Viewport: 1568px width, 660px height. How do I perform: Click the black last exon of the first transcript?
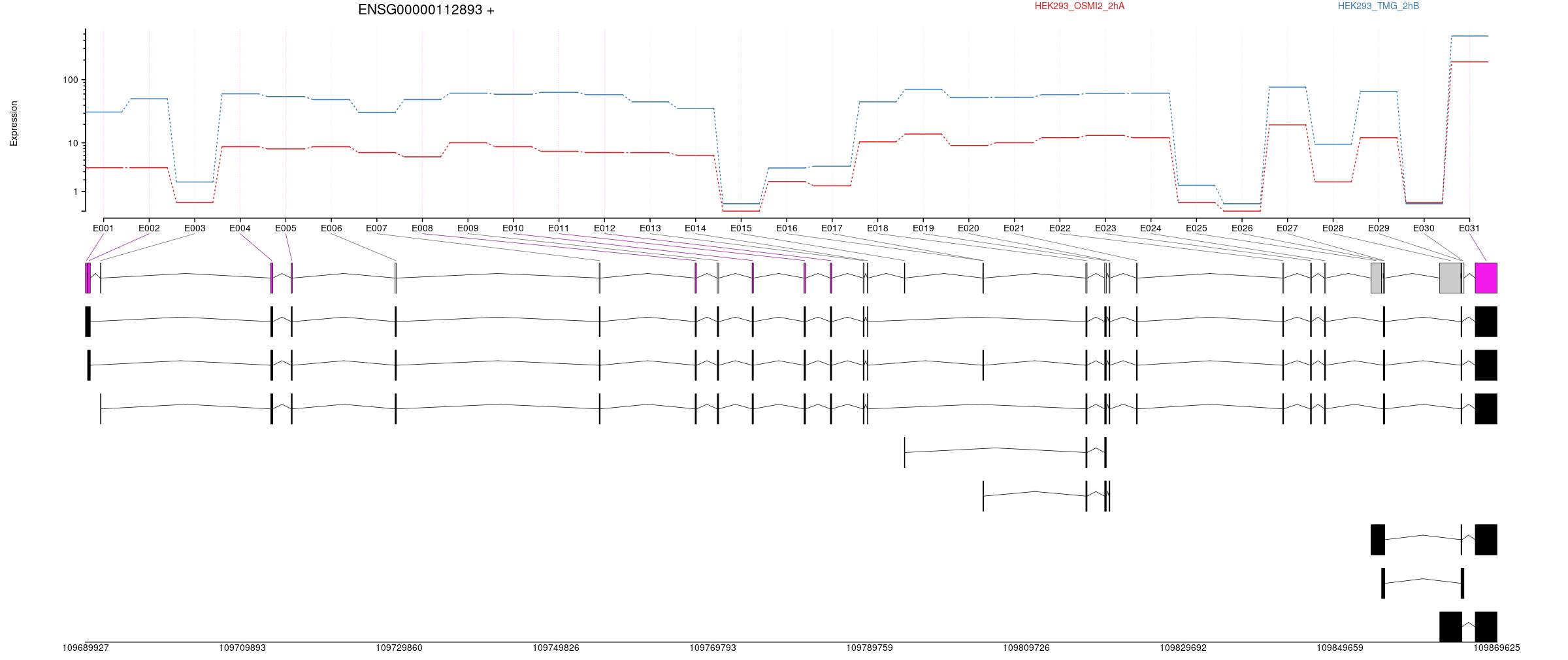click(1486, 322)
